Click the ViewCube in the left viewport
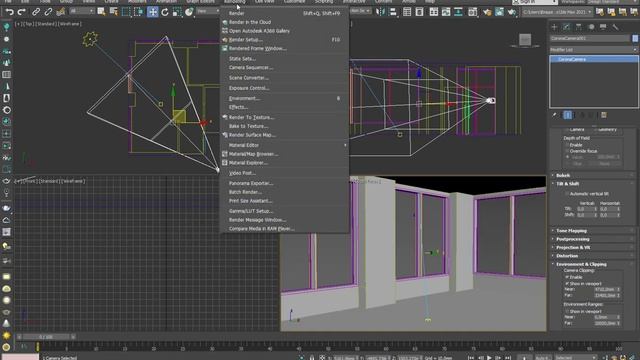This screenshot has width=640, height=360. (x=525, y=40)
